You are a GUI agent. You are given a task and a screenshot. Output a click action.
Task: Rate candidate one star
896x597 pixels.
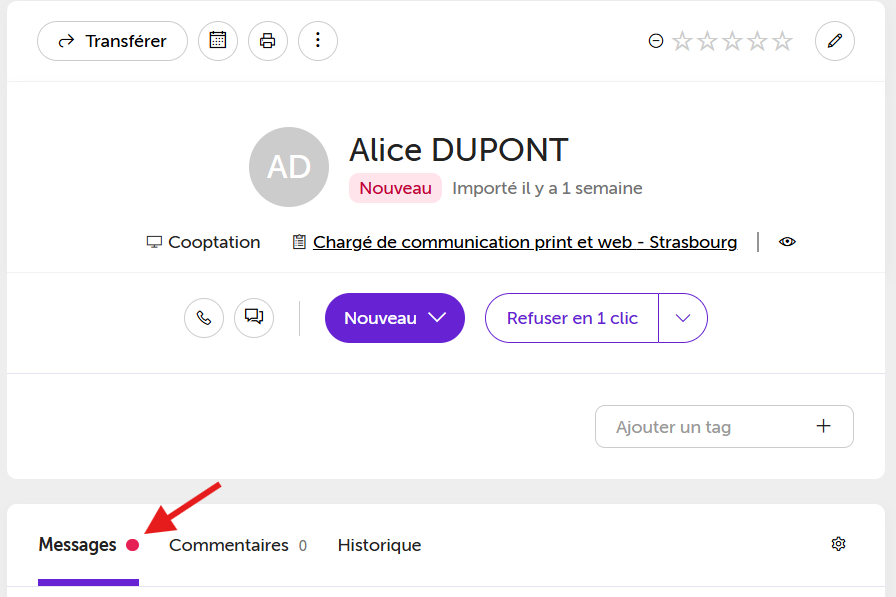pyautogui.click(x=682, y=41)
